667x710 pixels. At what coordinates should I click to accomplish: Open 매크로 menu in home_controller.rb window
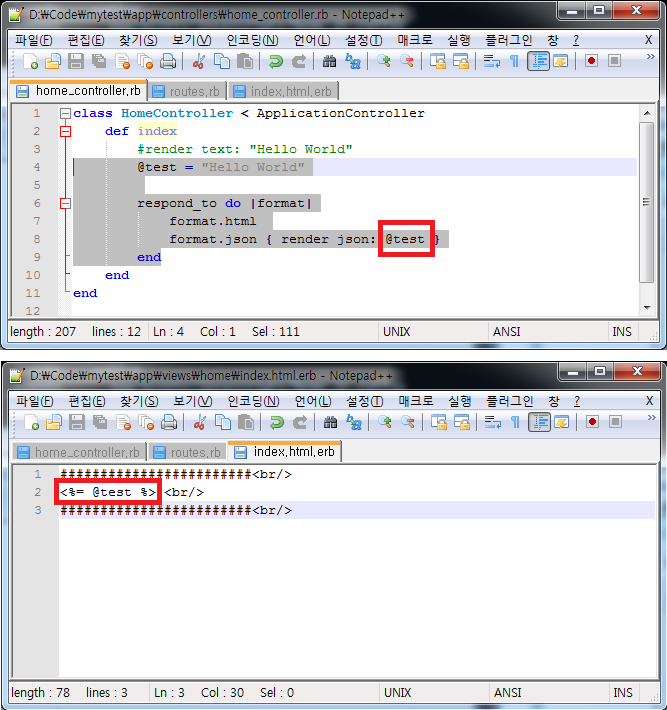(x=415, y=40)
